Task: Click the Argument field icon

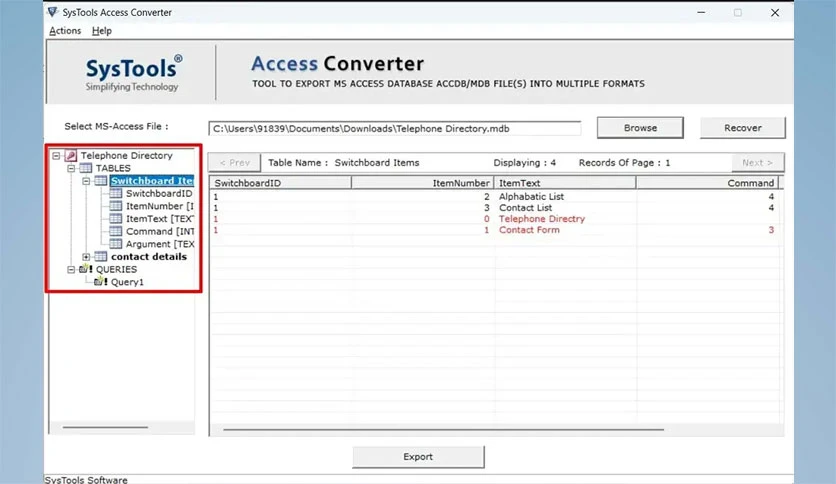Action: tap(116, 244)
